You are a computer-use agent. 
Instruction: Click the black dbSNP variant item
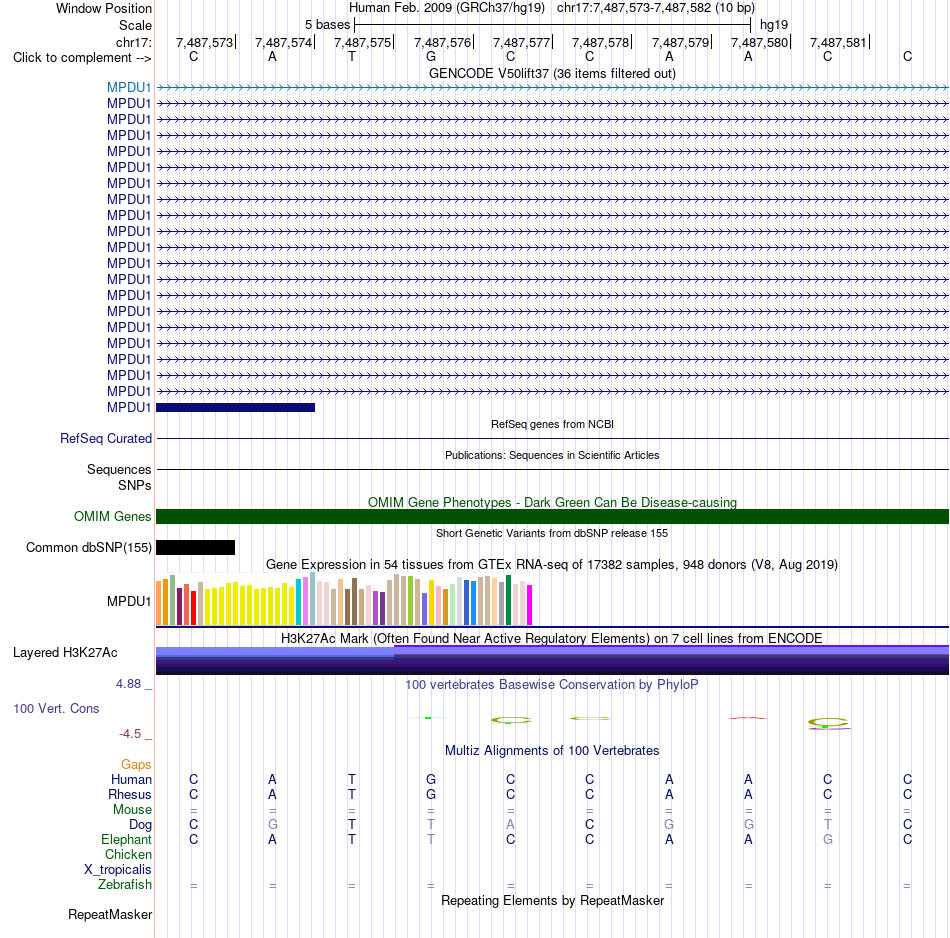click(x=195, y=547)
